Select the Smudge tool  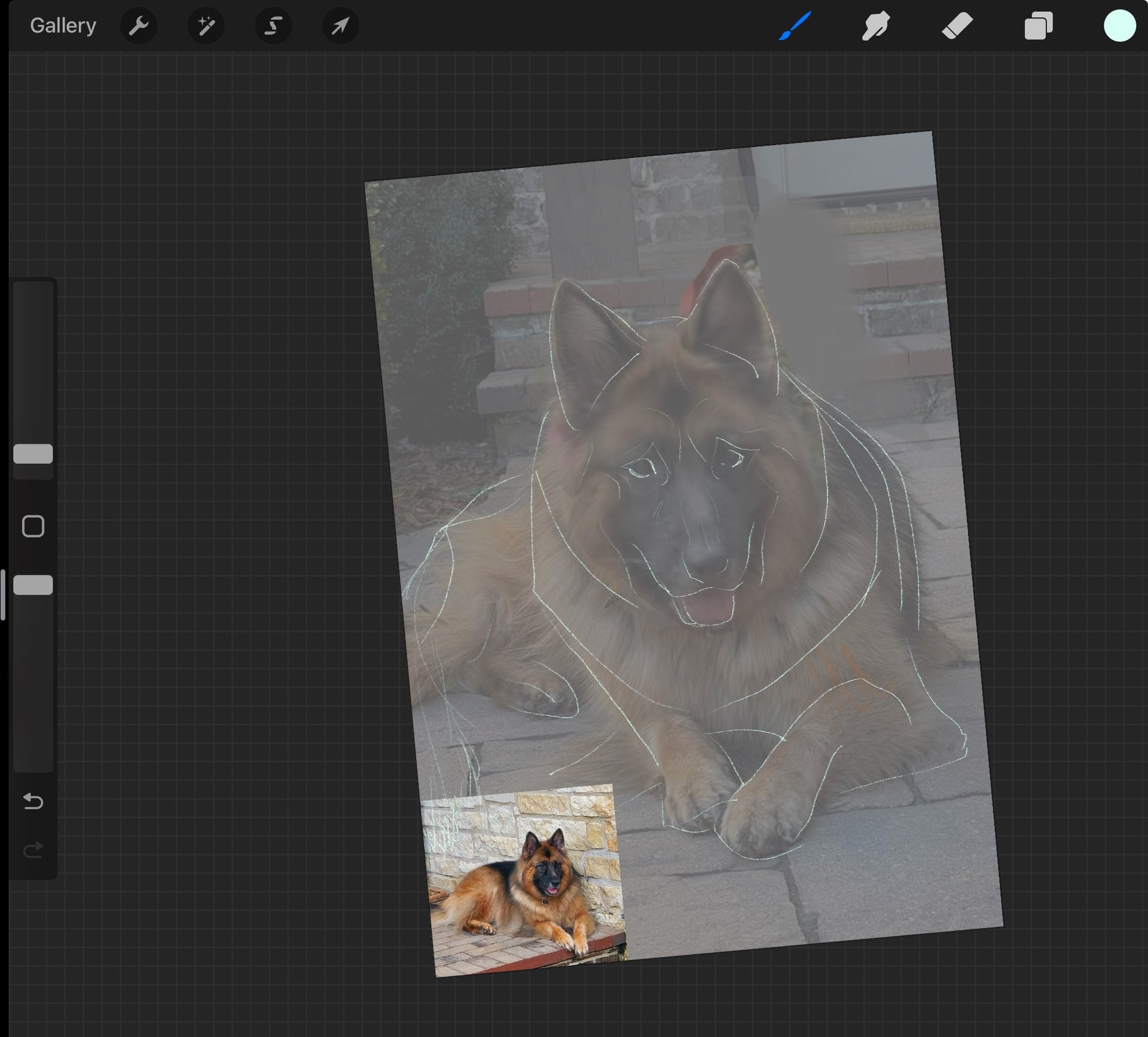[x=876, y=26]
